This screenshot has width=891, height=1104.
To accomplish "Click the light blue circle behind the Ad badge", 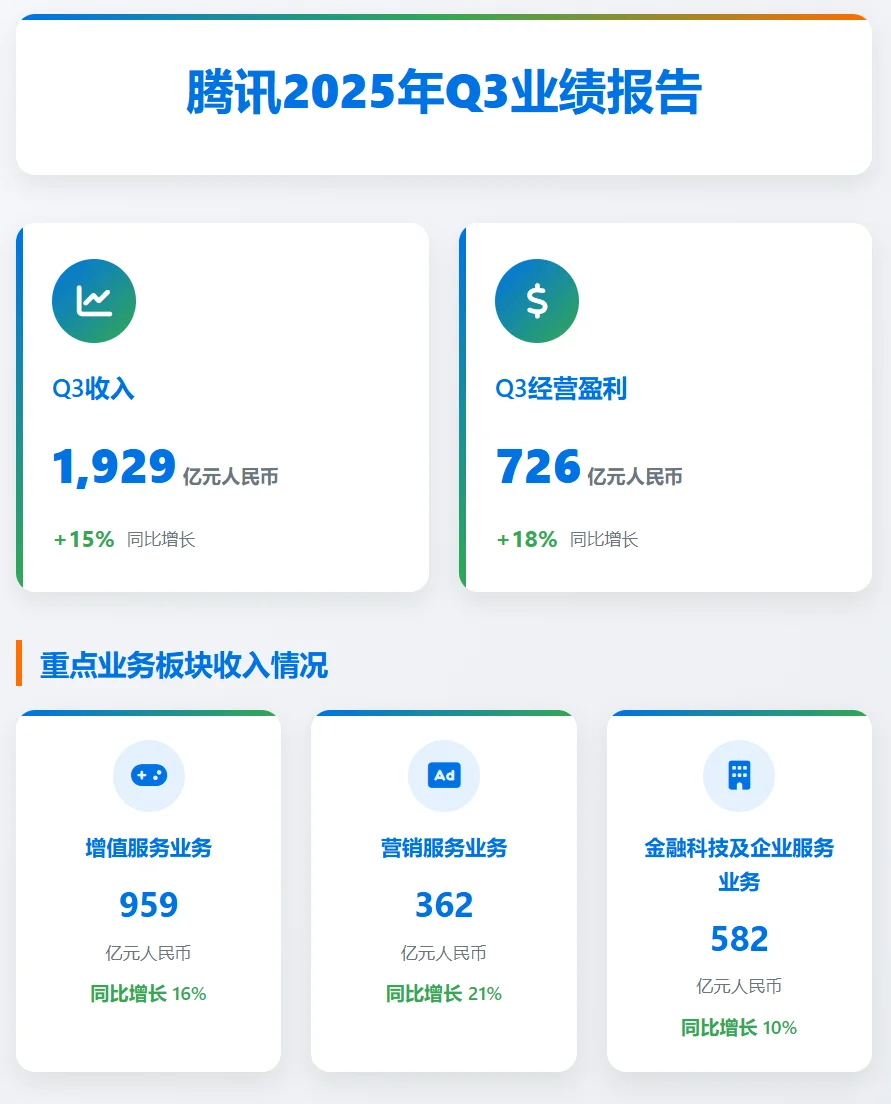I will coord(444,775).
